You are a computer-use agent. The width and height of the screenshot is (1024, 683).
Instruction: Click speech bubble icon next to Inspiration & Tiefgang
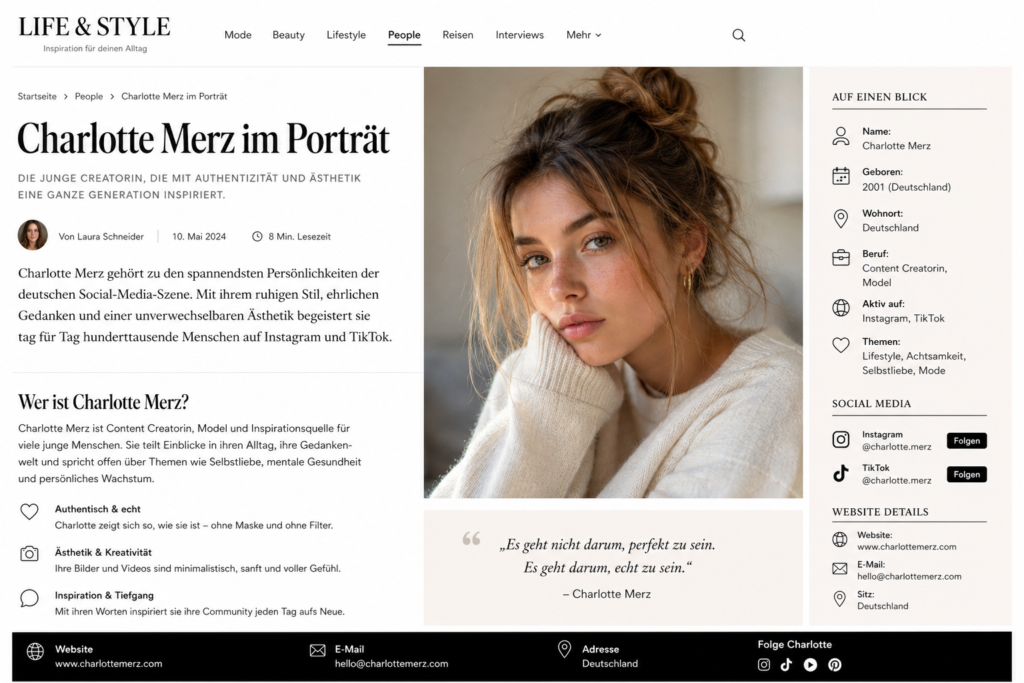[x=29, y=597]
